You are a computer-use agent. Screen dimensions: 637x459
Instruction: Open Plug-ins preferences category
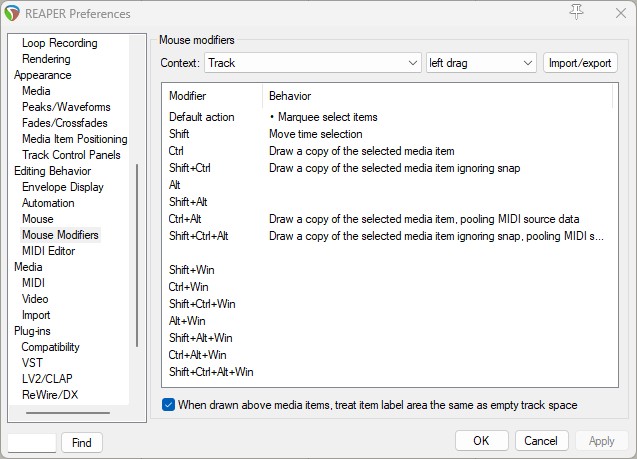[x=32, y=331]
